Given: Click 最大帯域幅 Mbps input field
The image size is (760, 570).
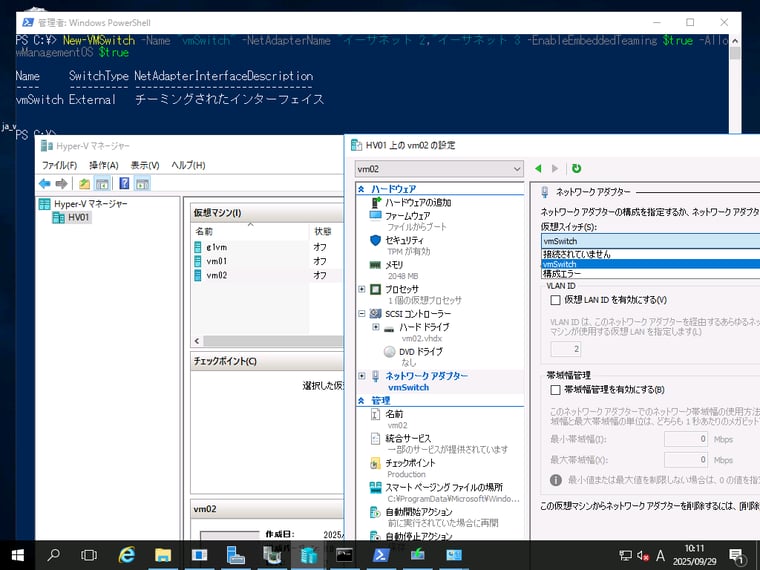Looking at the screenshot, I should [x=686, y=459].
